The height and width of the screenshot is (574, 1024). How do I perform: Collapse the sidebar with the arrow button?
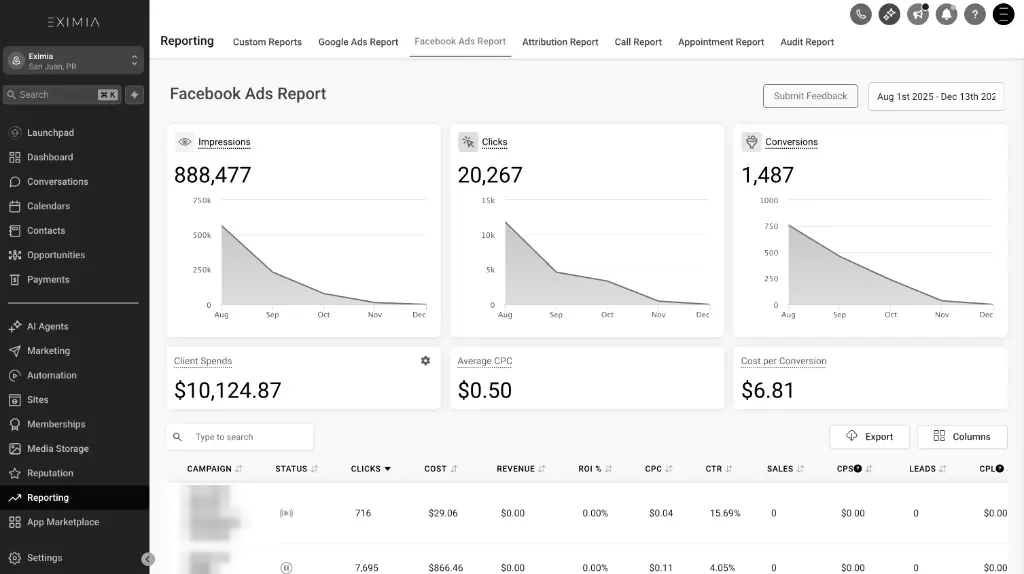pos(148,559)
